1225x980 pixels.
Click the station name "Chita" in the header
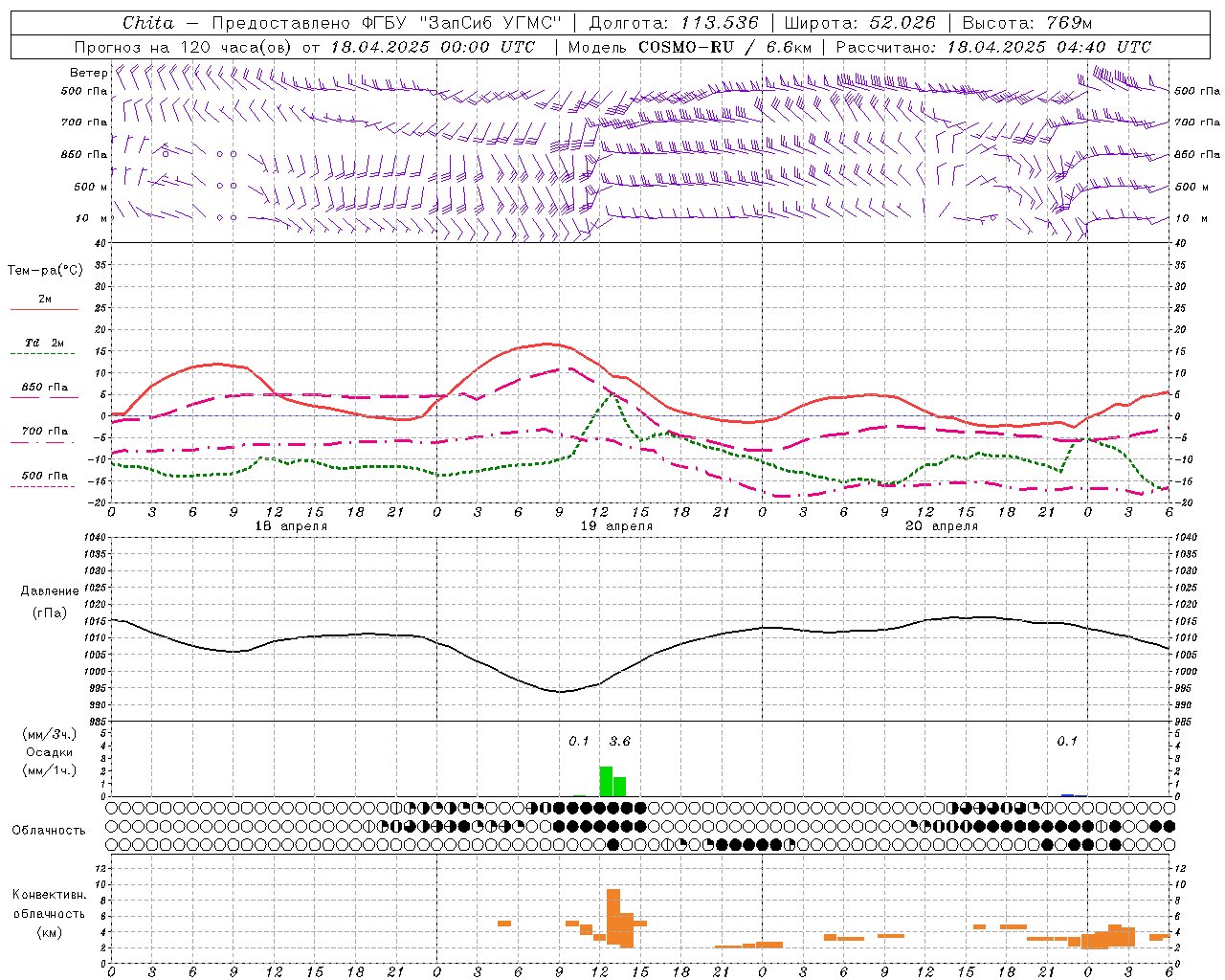pos(148,23)
